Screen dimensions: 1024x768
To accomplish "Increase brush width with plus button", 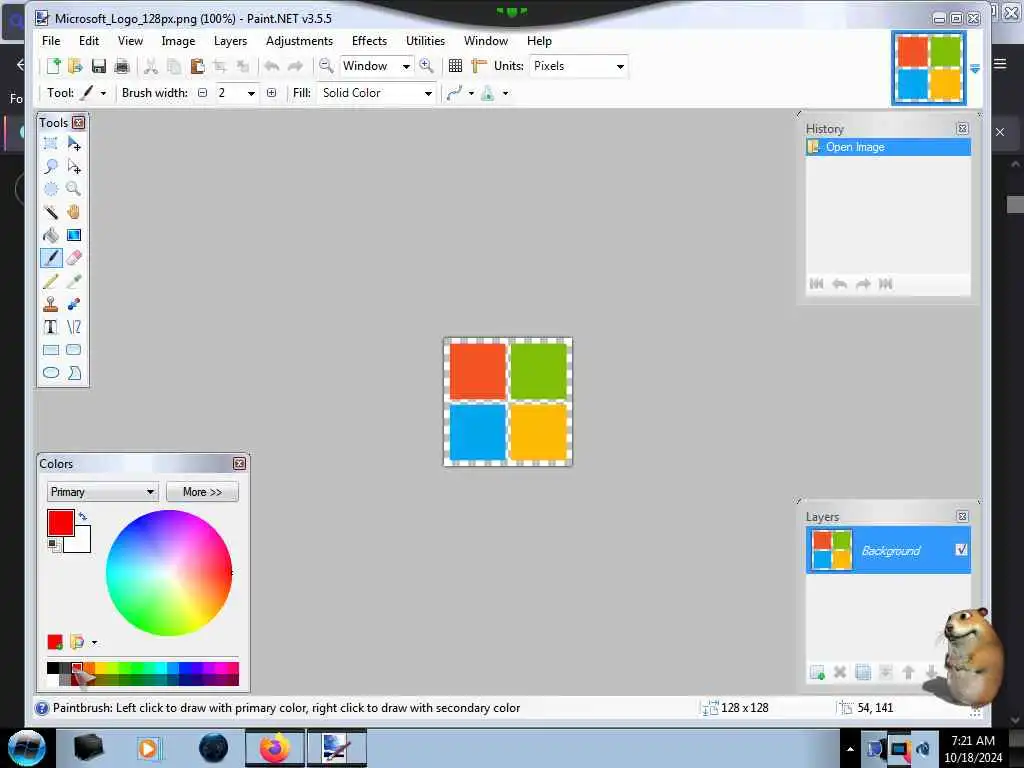I will 272,93.
